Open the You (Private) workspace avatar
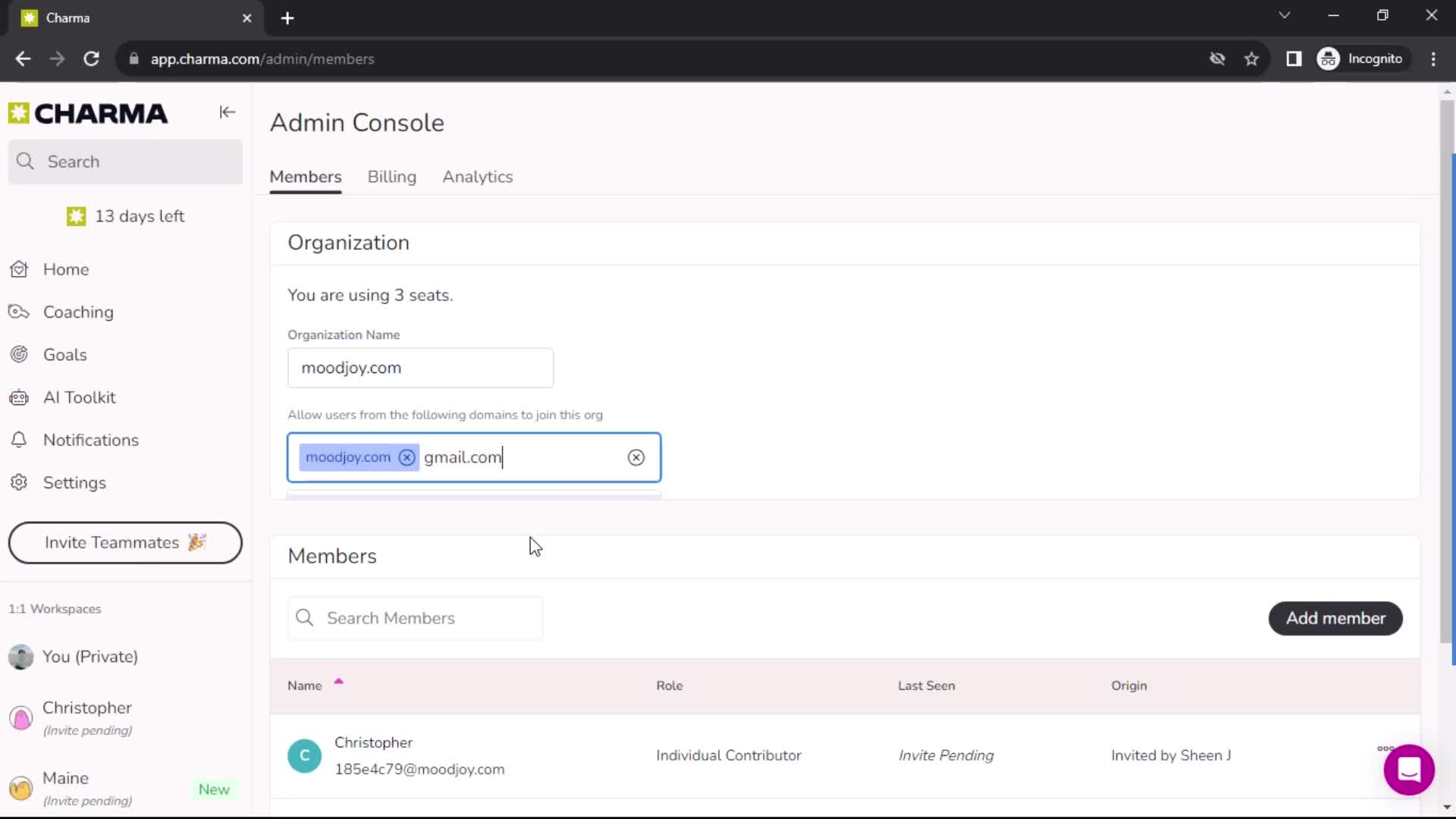This screenshot has width=1456, height=819. (21, 657)
